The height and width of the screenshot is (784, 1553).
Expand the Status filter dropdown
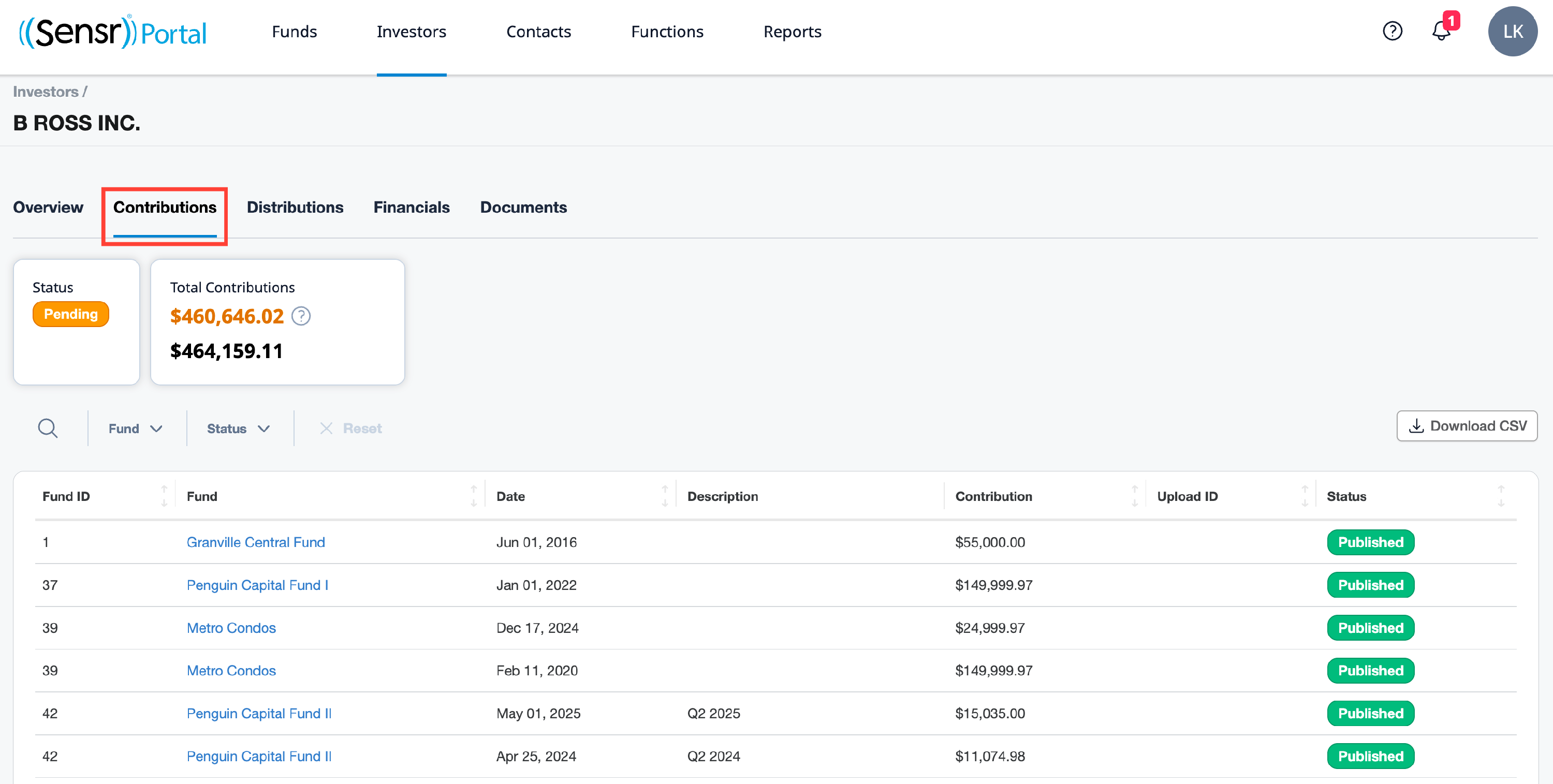pos(238,428)
